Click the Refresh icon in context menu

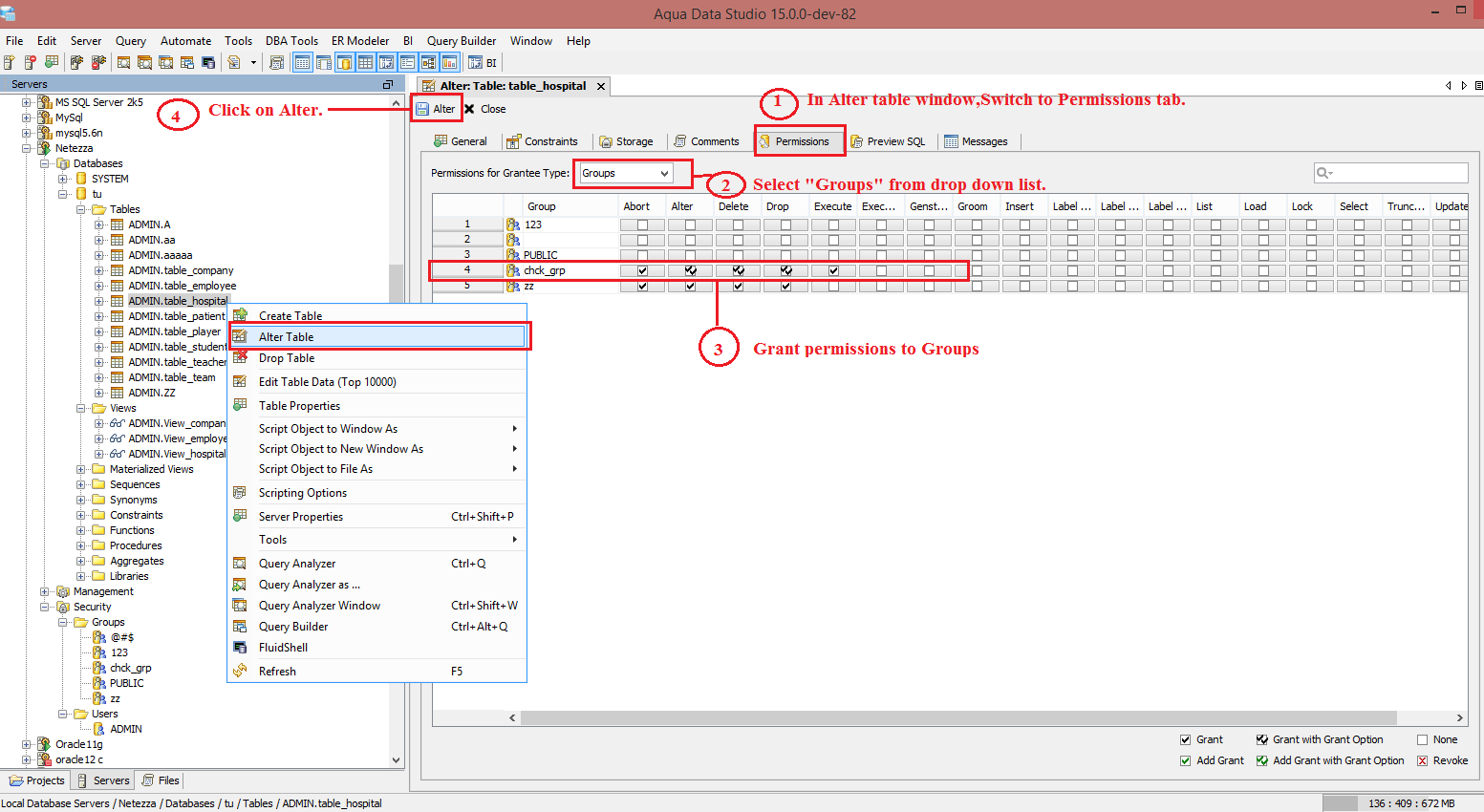(x=241, y=671)
